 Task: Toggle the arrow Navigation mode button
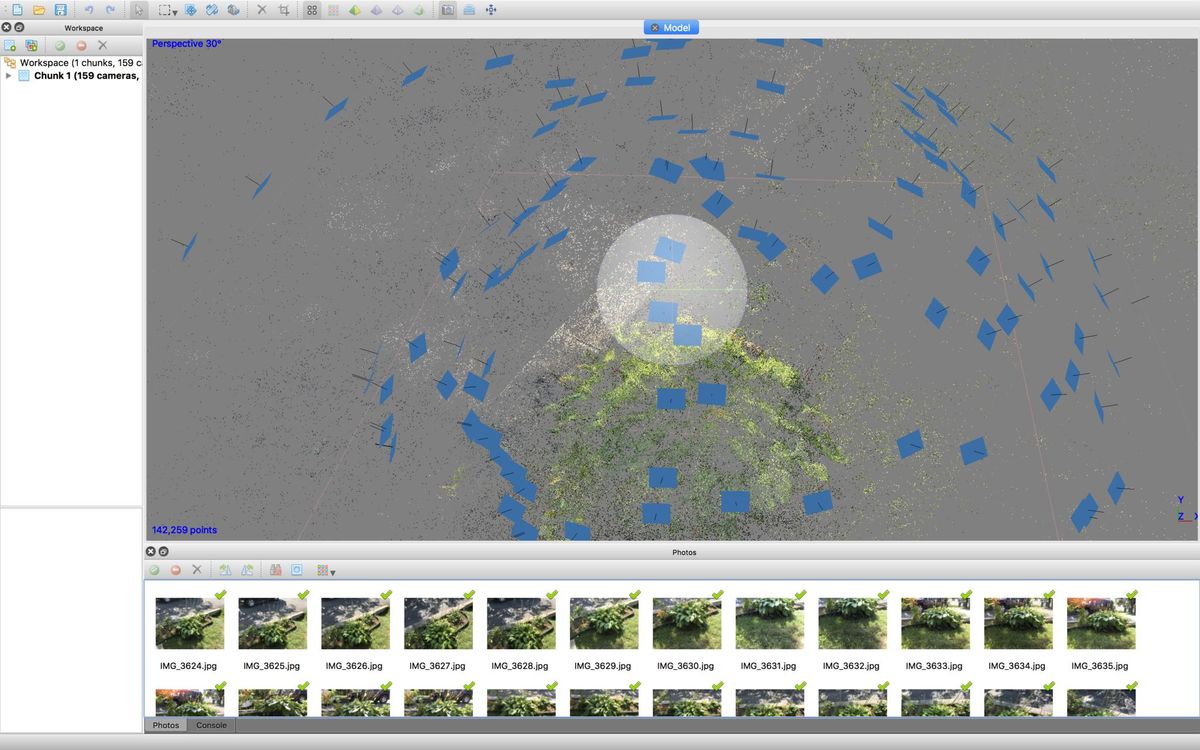click(138, 10)
